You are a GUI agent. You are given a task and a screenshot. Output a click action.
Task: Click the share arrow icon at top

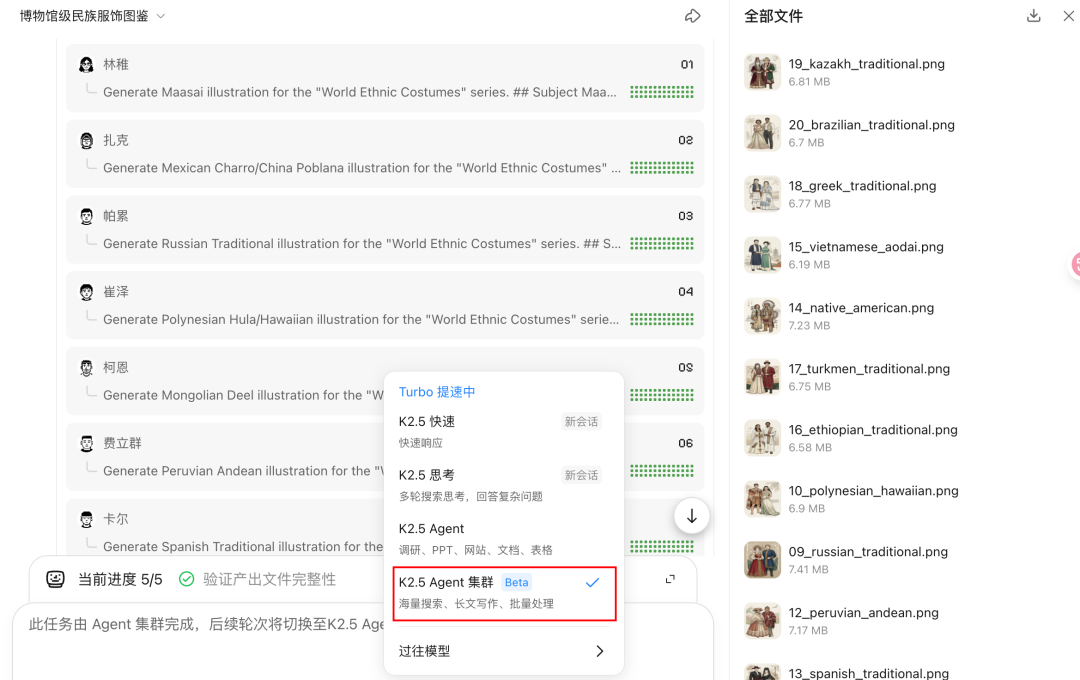click(692, 16)
